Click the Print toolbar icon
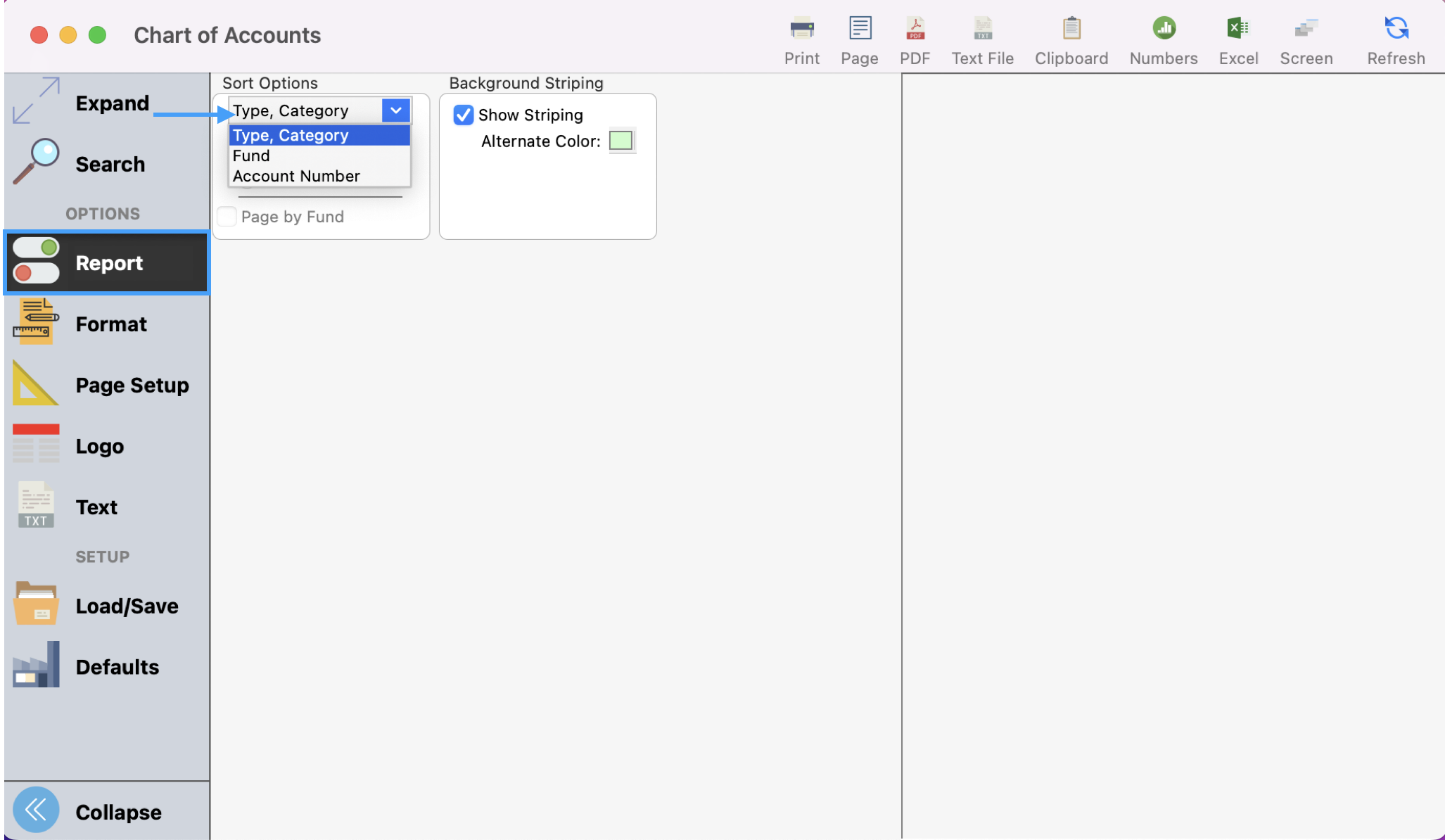1445x840 pixels. pos(801,30)
